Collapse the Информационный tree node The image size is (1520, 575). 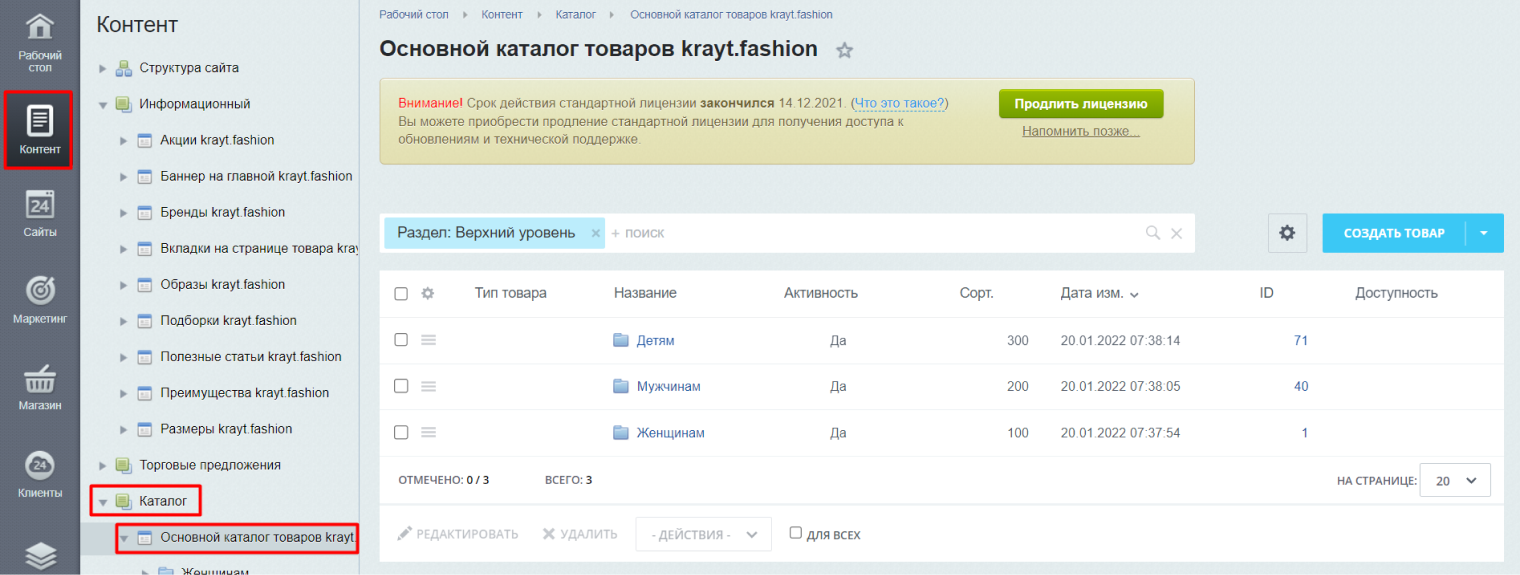[102, 104]
